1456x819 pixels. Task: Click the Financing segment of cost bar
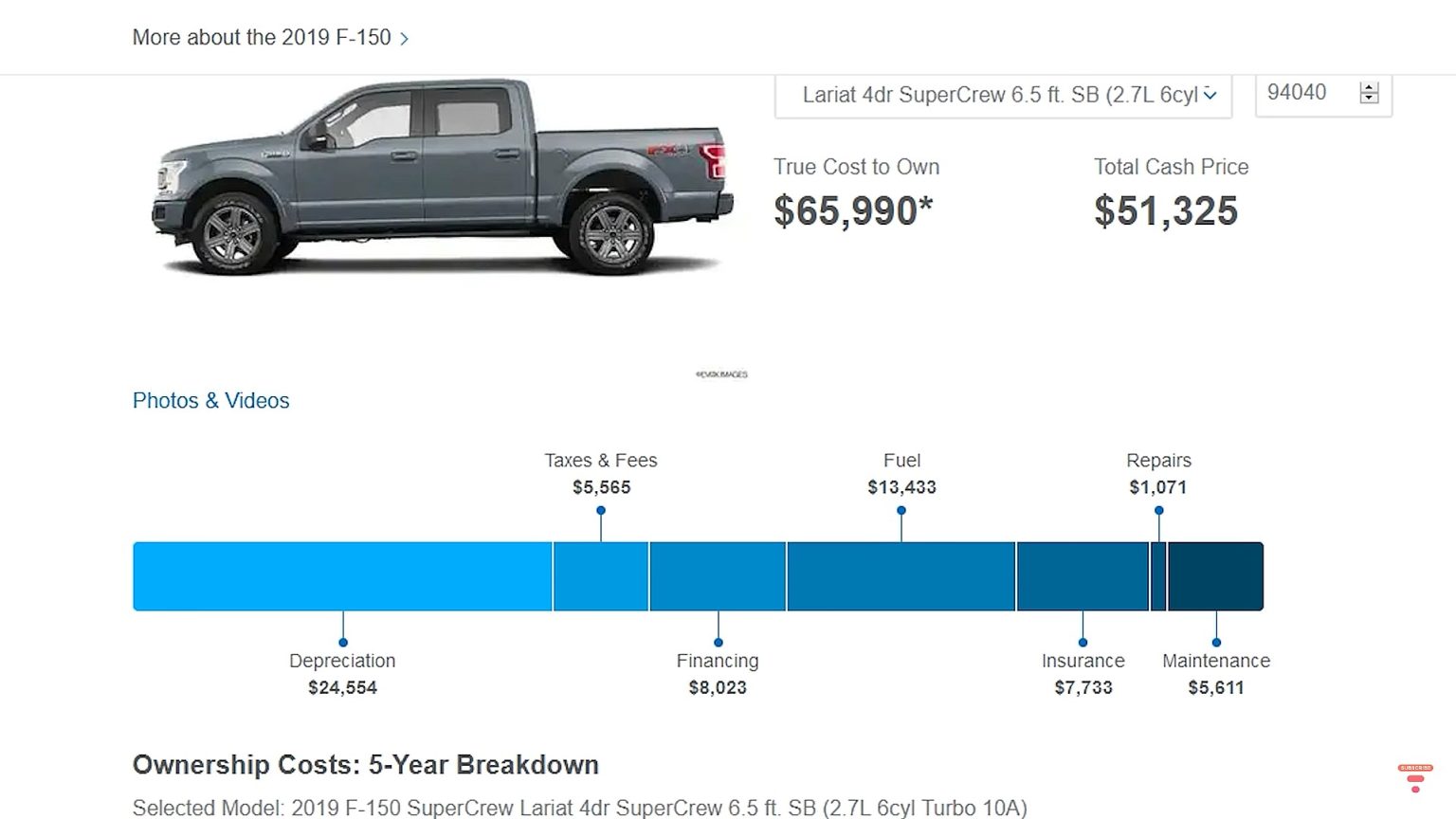pyautogui.click(x=718, y=576)
